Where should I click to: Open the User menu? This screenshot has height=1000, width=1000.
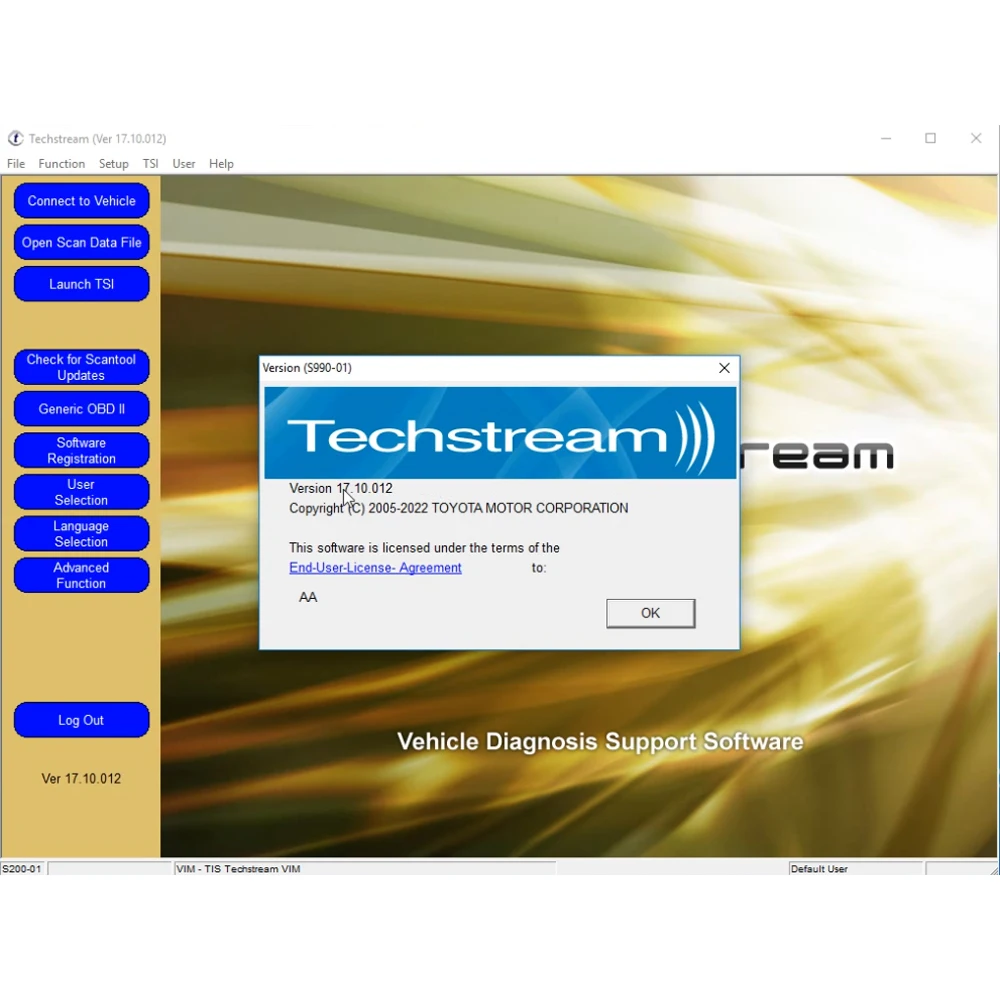184,164
